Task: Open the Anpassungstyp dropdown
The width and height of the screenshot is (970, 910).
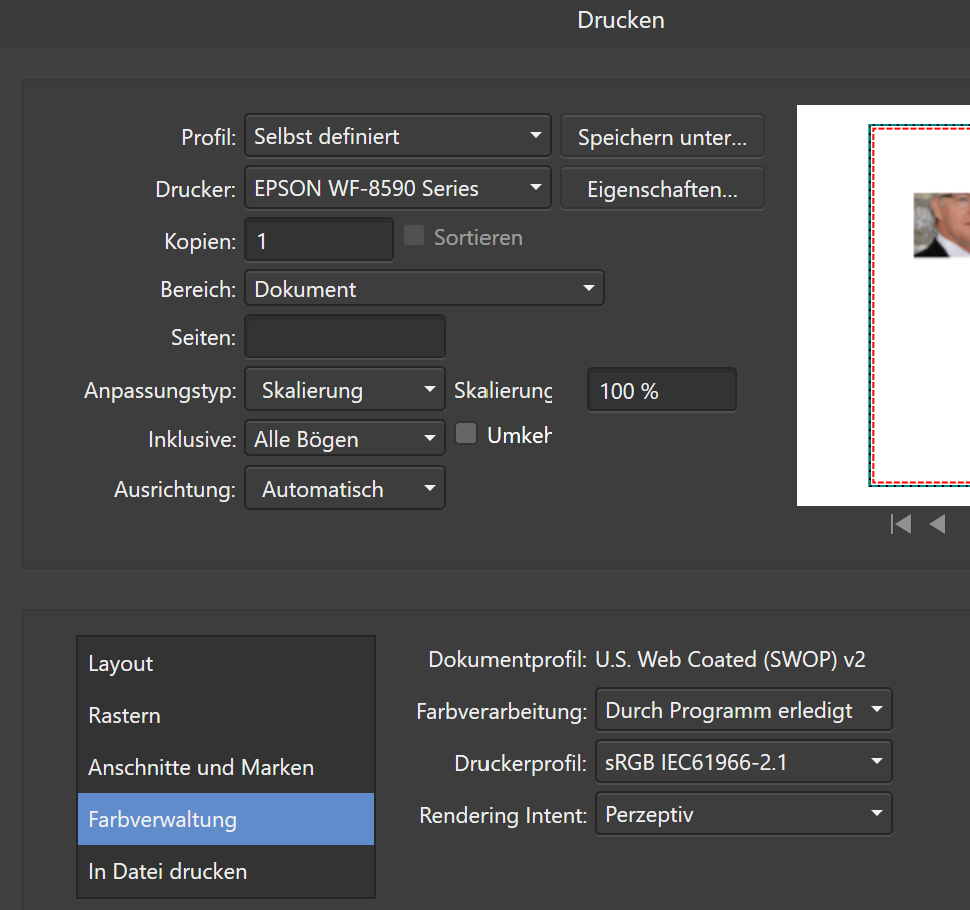Action: (x=344, y=390)
